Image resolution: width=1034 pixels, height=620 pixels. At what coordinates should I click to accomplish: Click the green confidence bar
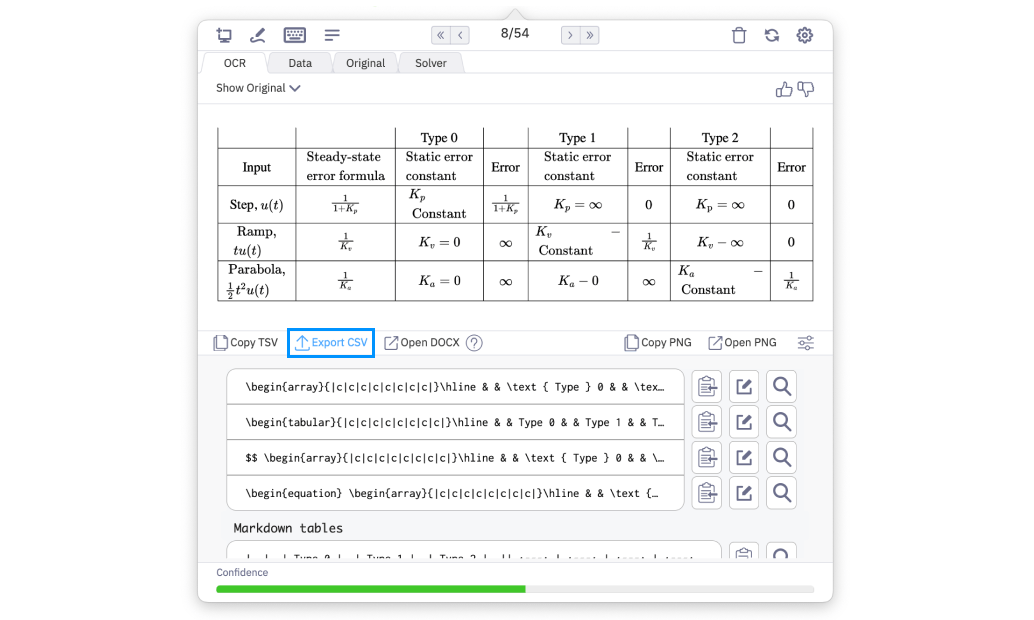(x=370, y=590)
